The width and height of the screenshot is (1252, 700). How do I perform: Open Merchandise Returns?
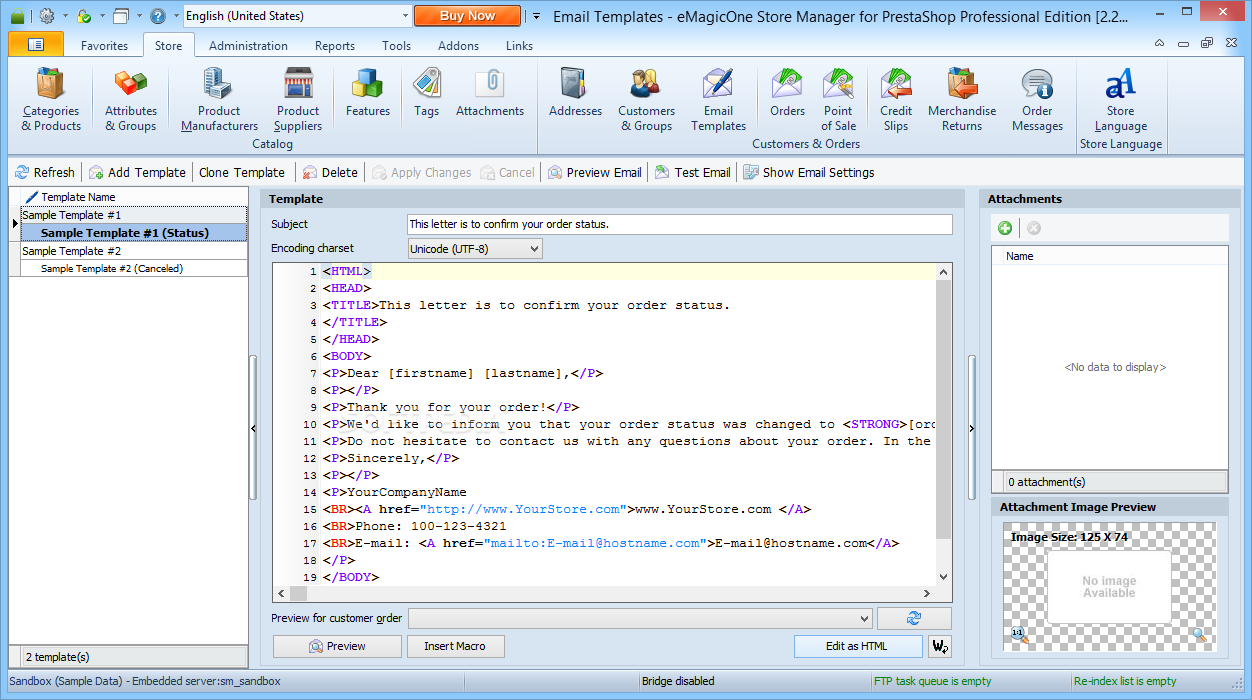click(962, 99)
